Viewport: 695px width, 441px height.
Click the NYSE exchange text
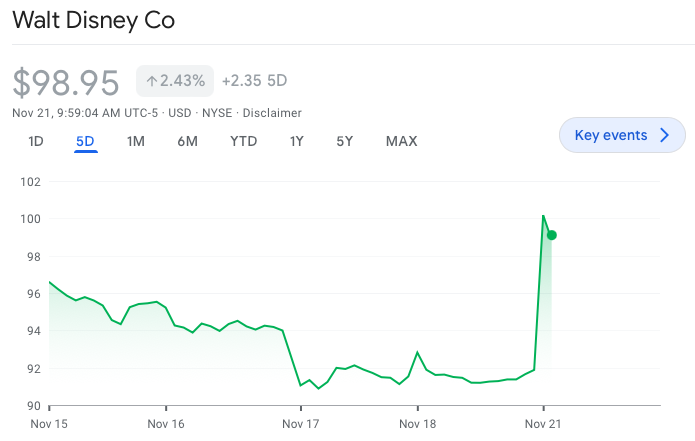click(217, 113)
